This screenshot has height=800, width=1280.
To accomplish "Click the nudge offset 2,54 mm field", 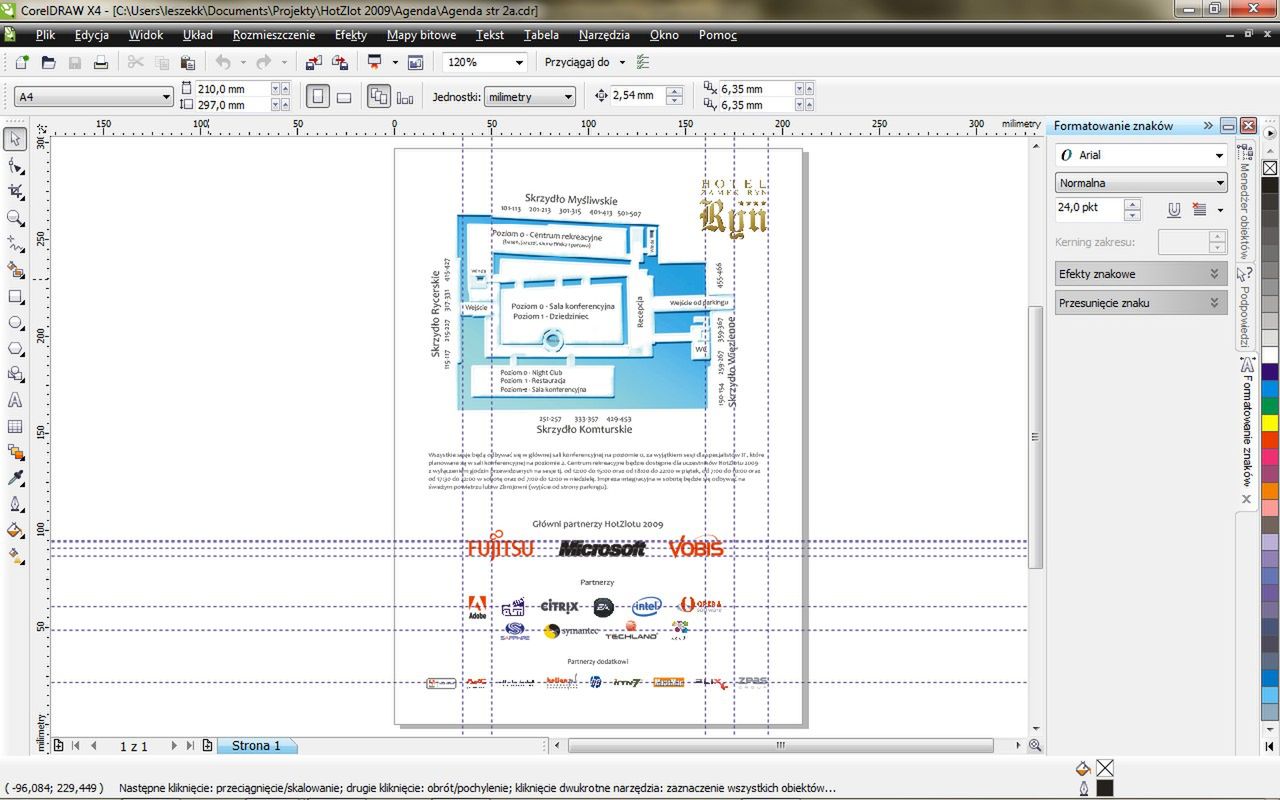I will pos(637,96).
